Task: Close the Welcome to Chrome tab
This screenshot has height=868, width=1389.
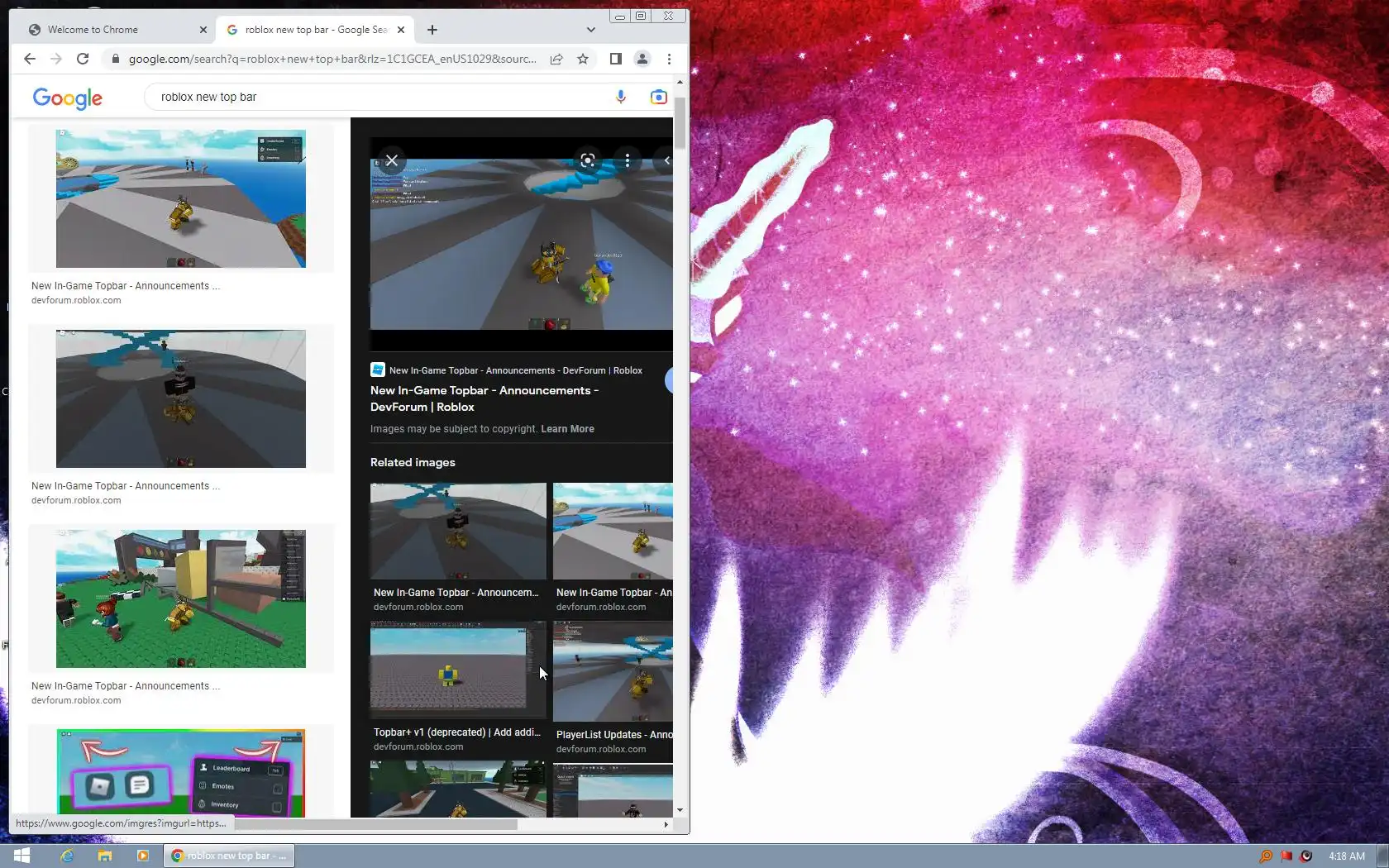Action: click(x=203, y=30)
